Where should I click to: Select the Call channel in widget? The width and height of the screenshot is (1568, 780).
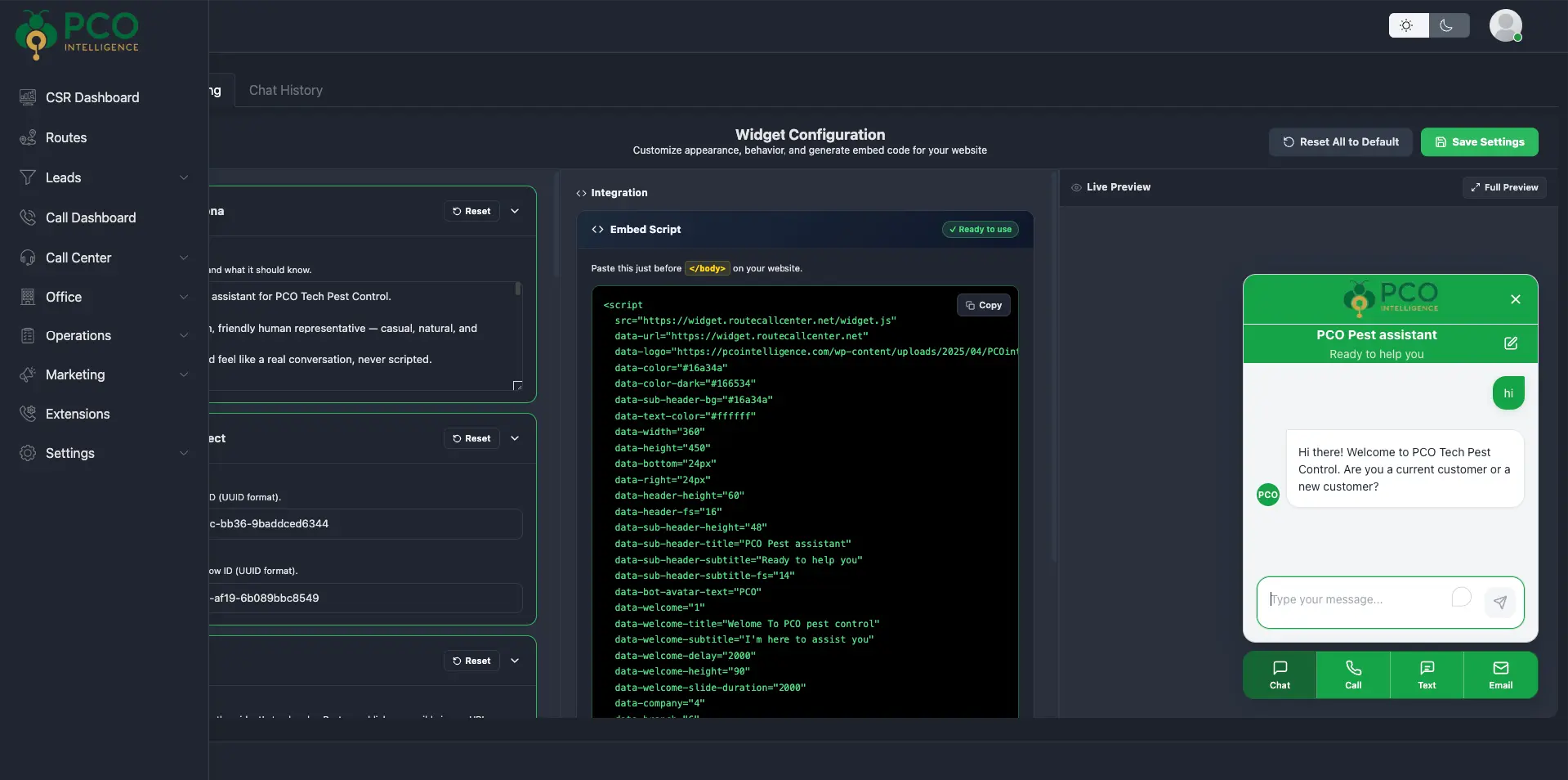(1353, 675)
